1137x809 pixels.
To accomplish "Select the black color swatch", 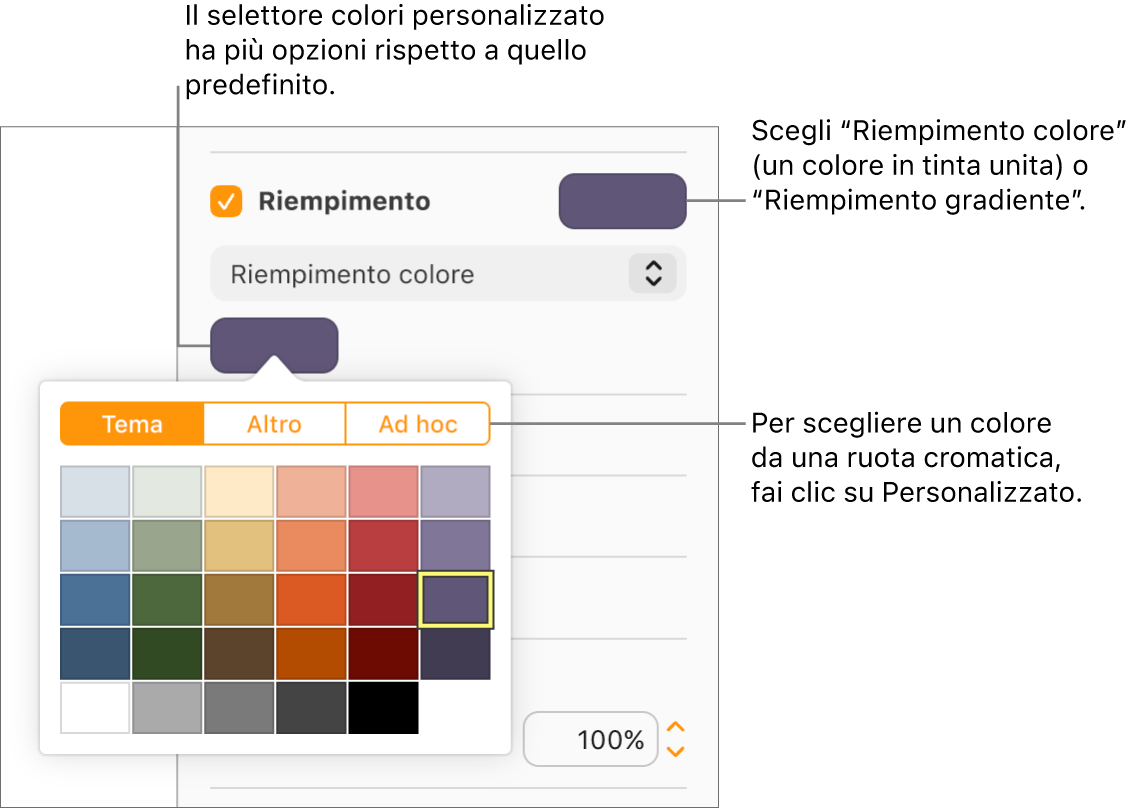I will [383, 706].
